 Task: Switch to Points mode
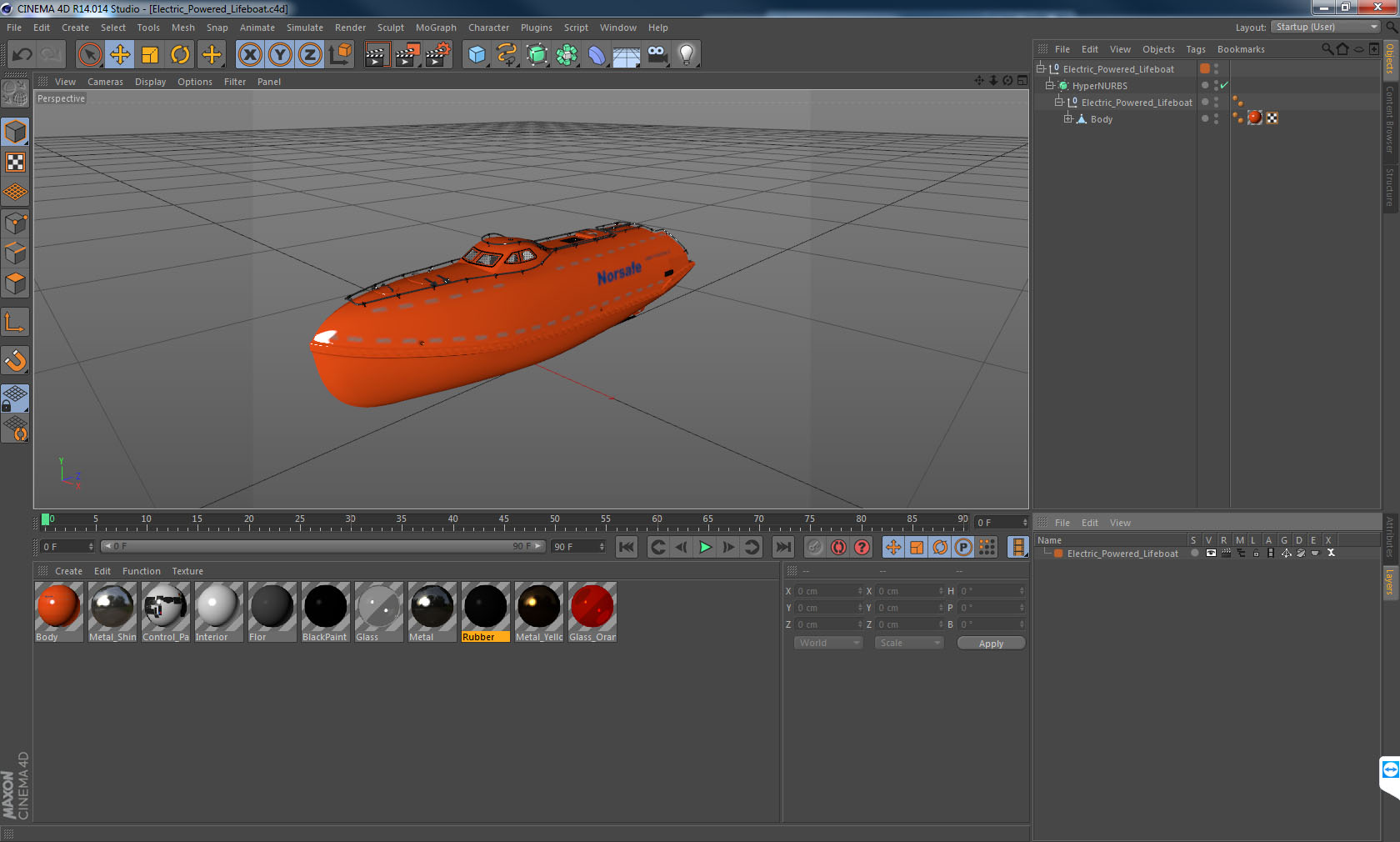click(x=15, y=223)
